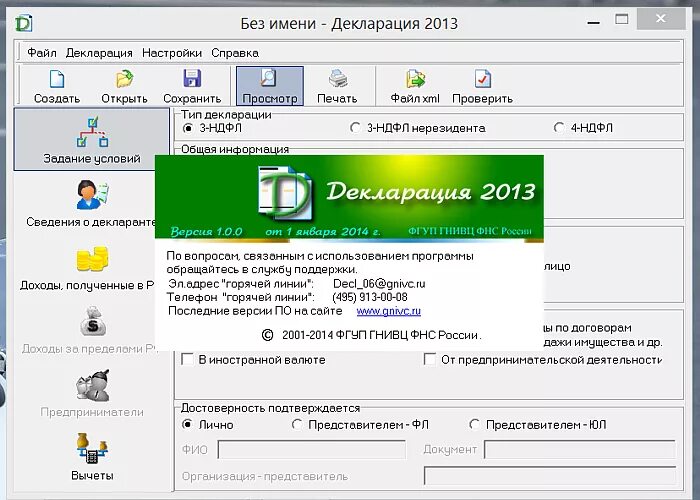
Task: Click the Организация - представитель field
Action: click(550, 476)
